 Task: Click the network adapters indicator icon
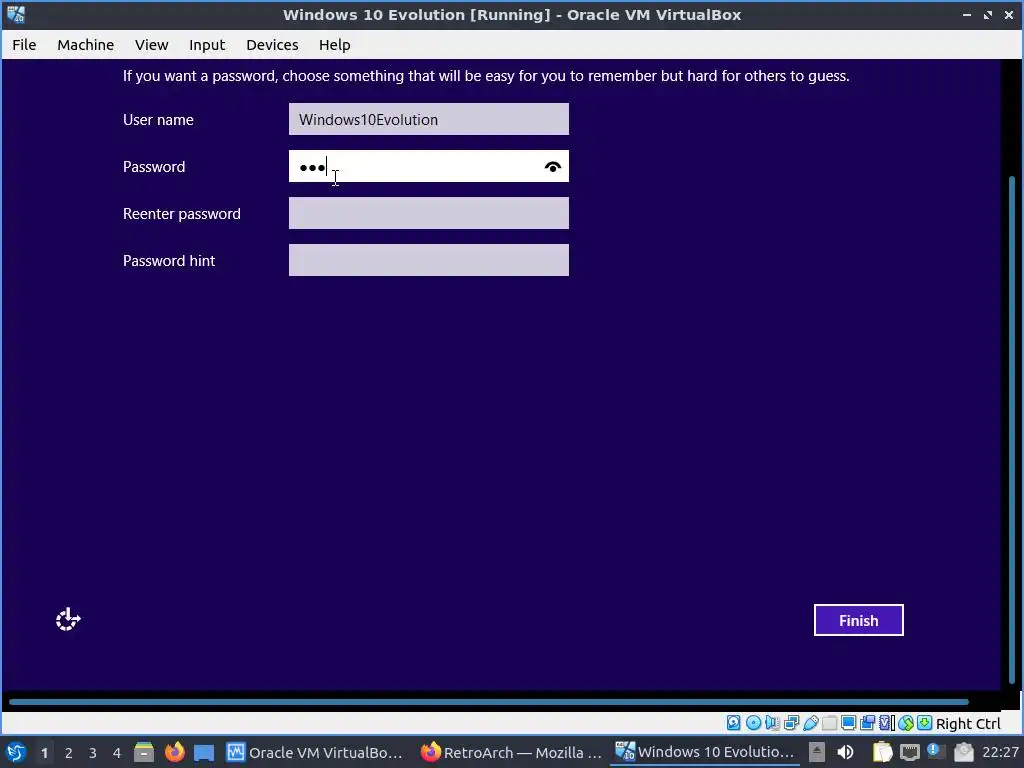coord(792,723)
